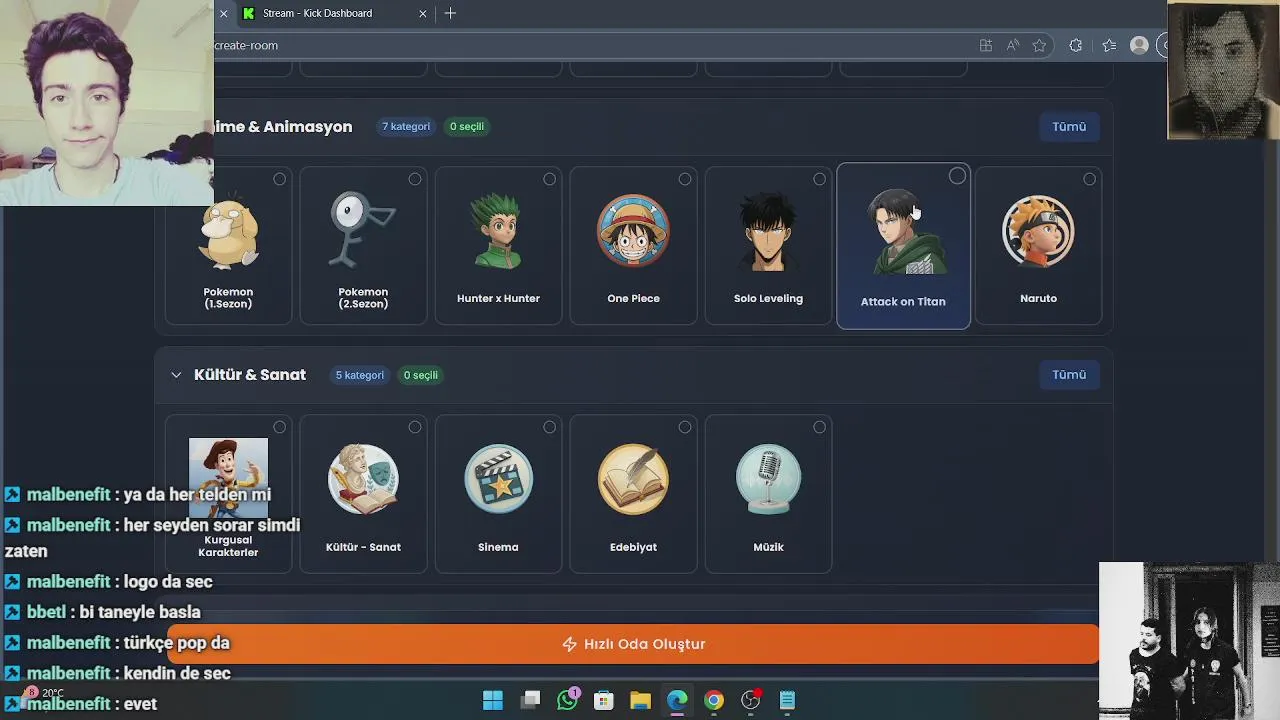Select the Psyduck Pokemon (1.Sezon) image
This screenshot has height=720, width=1280.
(x=229, y=232)
